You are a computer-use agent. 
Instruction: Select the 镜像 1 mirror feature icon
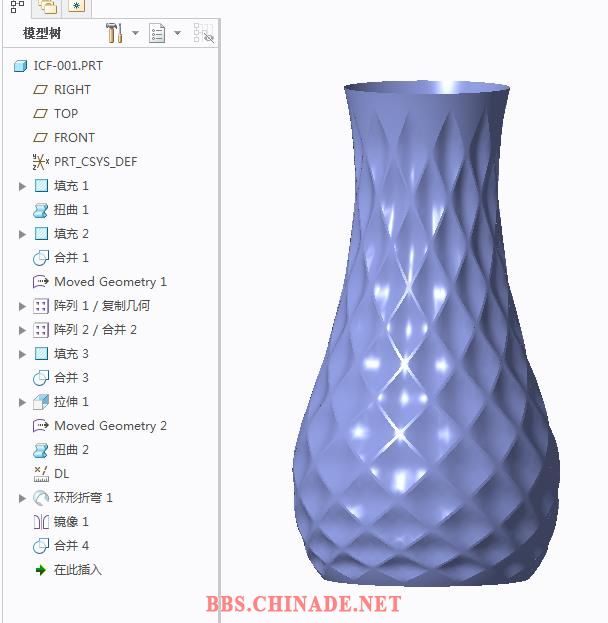tap(41, 522)
